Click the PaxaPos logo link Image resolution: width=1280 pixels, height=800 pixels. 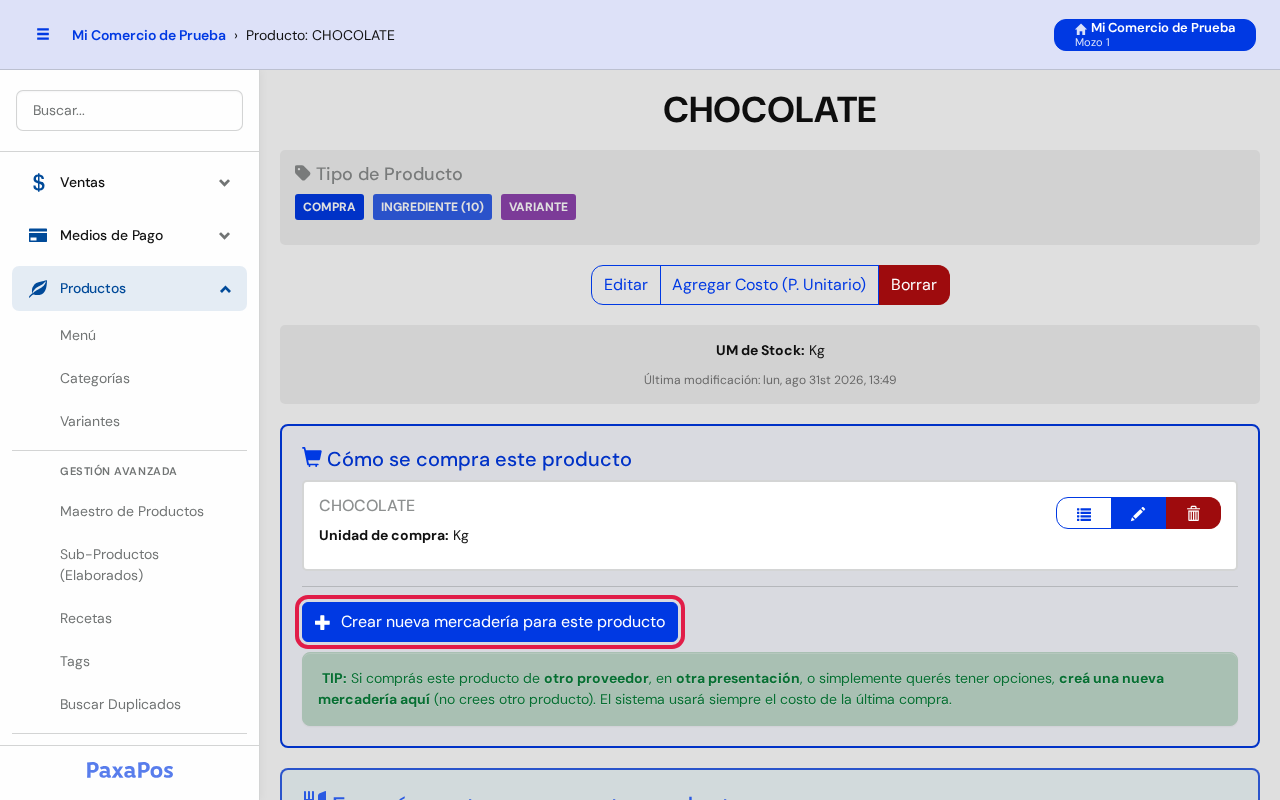pos(130,770)
